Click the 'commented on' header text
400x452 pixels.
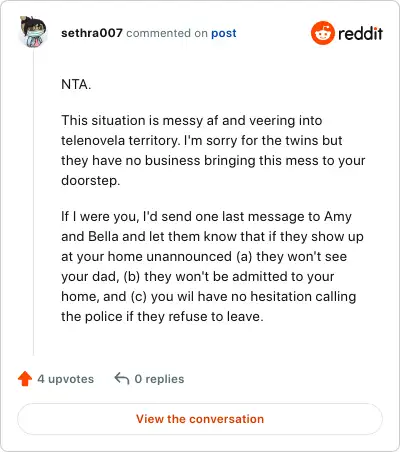[167, 33]
